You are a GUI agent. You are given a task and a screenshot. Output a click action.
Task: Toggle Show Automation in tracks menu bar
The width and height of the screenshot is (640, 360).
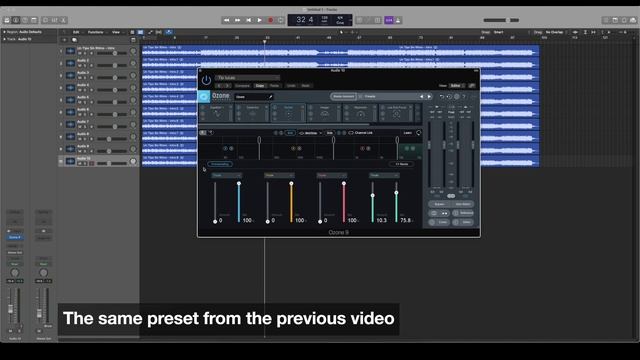tap(151, 32)
